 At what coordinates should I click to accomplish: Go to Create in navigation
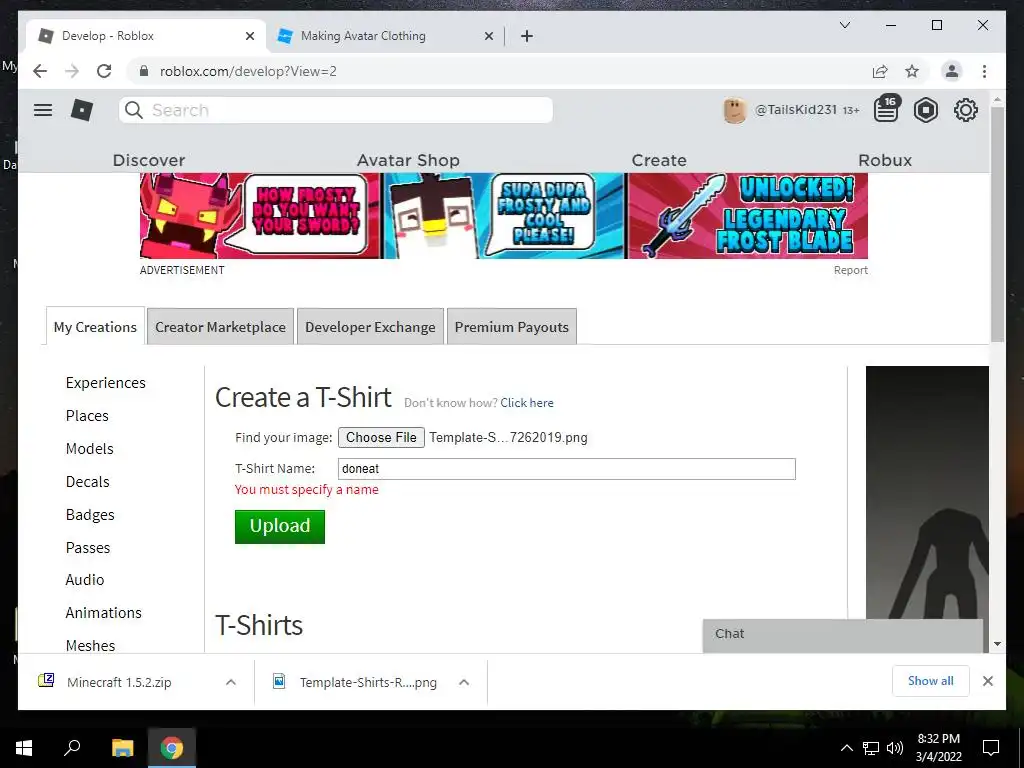click(x=659, y=160)
